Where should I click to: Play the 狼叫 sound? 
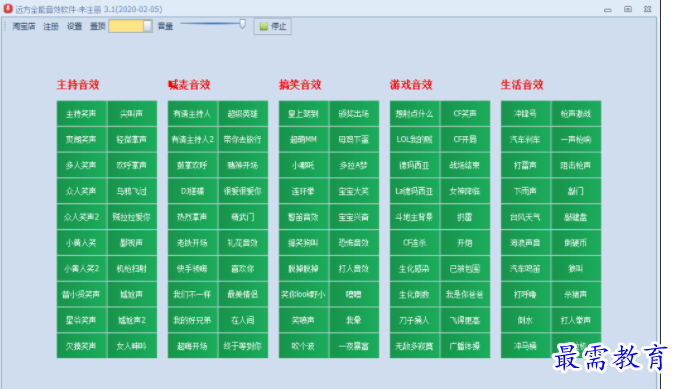click(576, 269)
